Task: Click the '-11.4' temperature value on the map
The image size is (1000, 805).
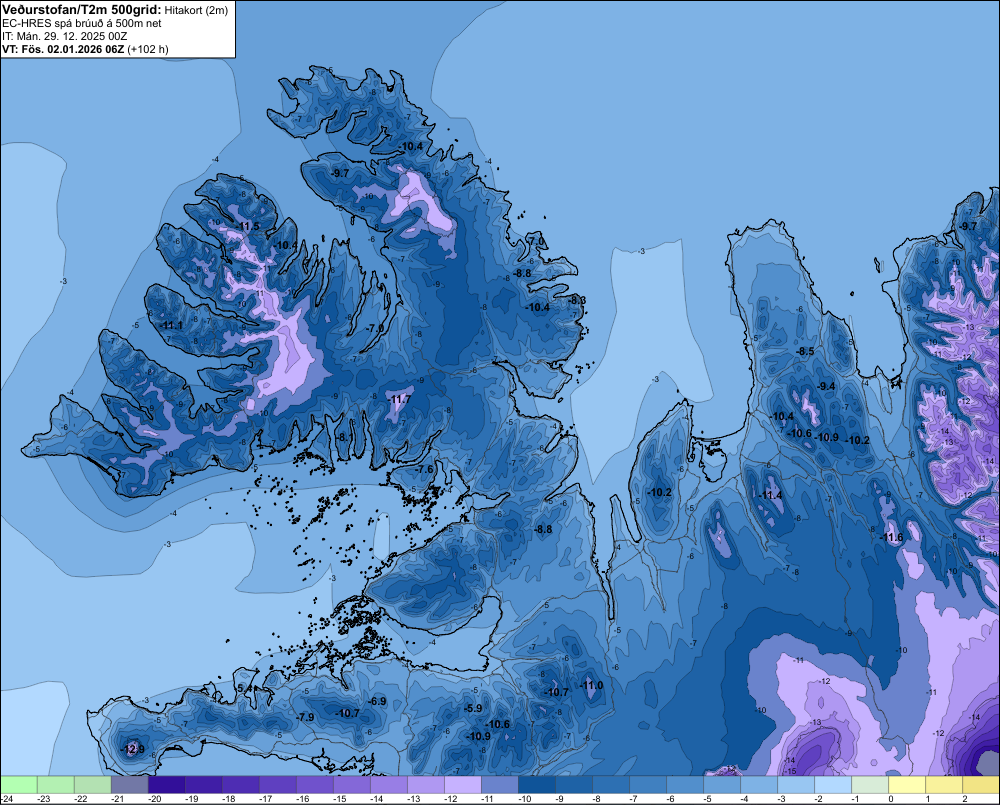Action: click(x=770, y=495)
